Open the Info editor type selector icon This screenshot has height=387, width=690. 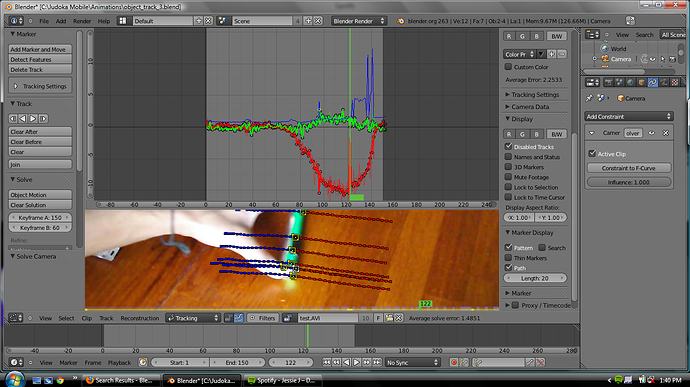[x=16, y=21]
